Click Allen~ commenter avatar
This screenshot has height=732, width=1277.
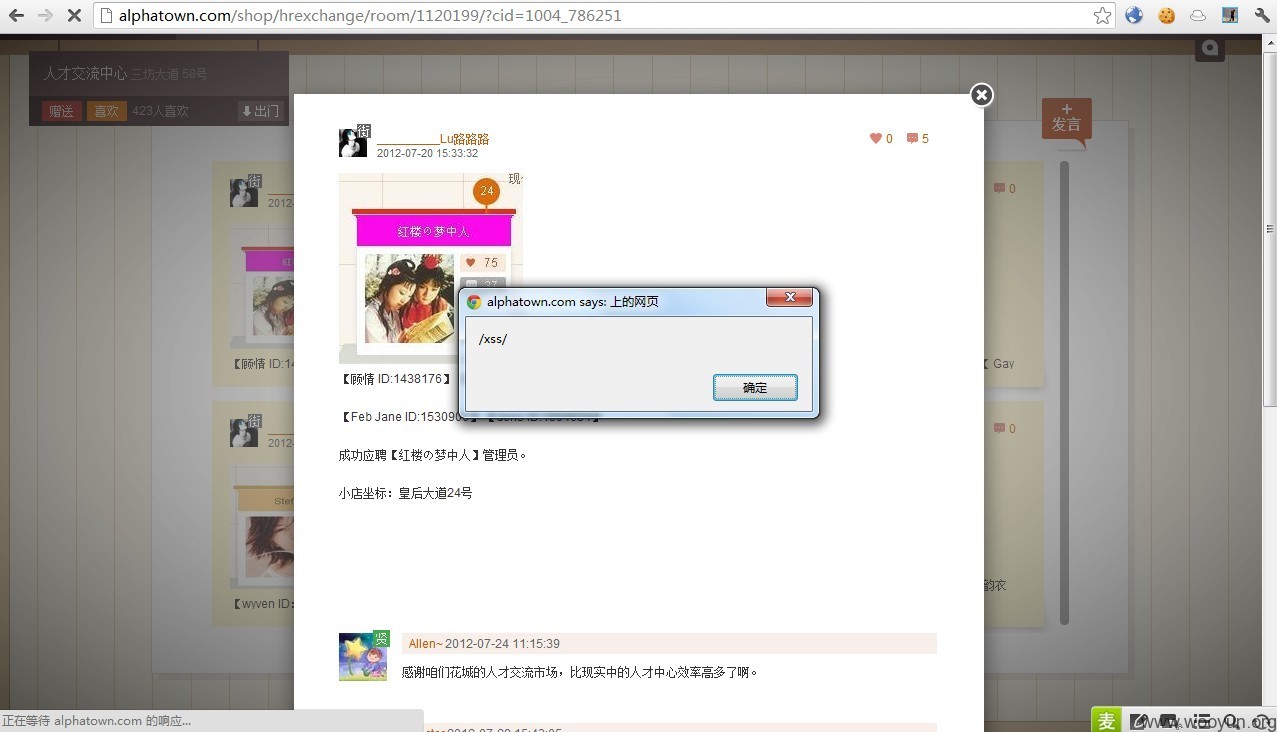point(363,657)
